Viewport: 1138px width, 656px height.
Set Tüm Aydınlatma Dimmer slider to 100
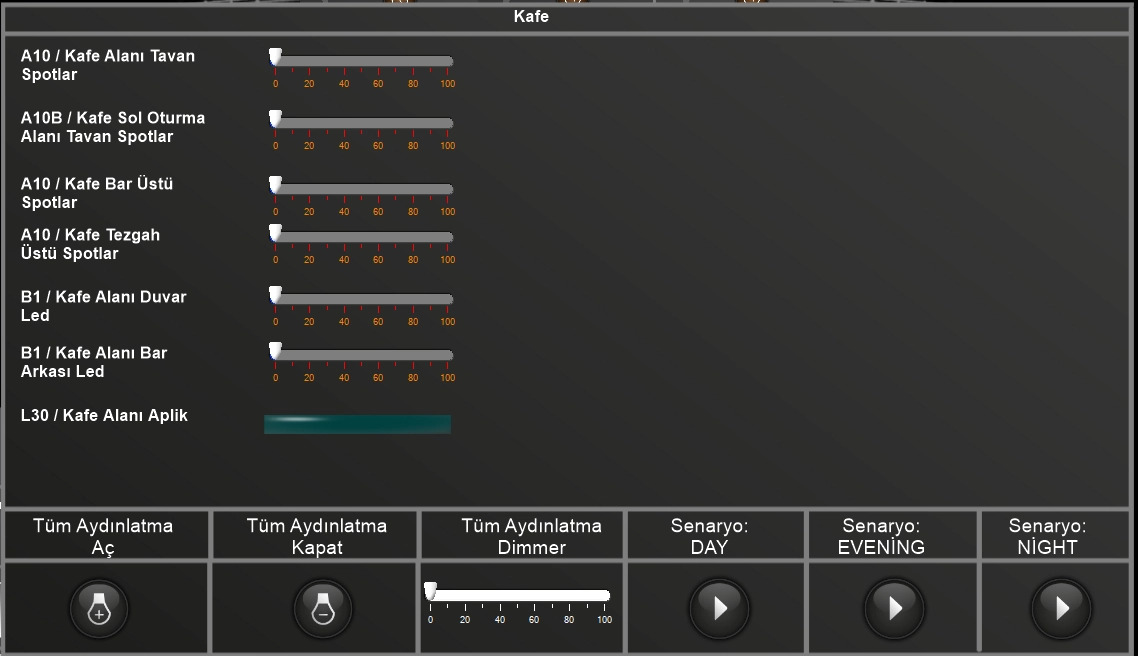click(604, 595)
